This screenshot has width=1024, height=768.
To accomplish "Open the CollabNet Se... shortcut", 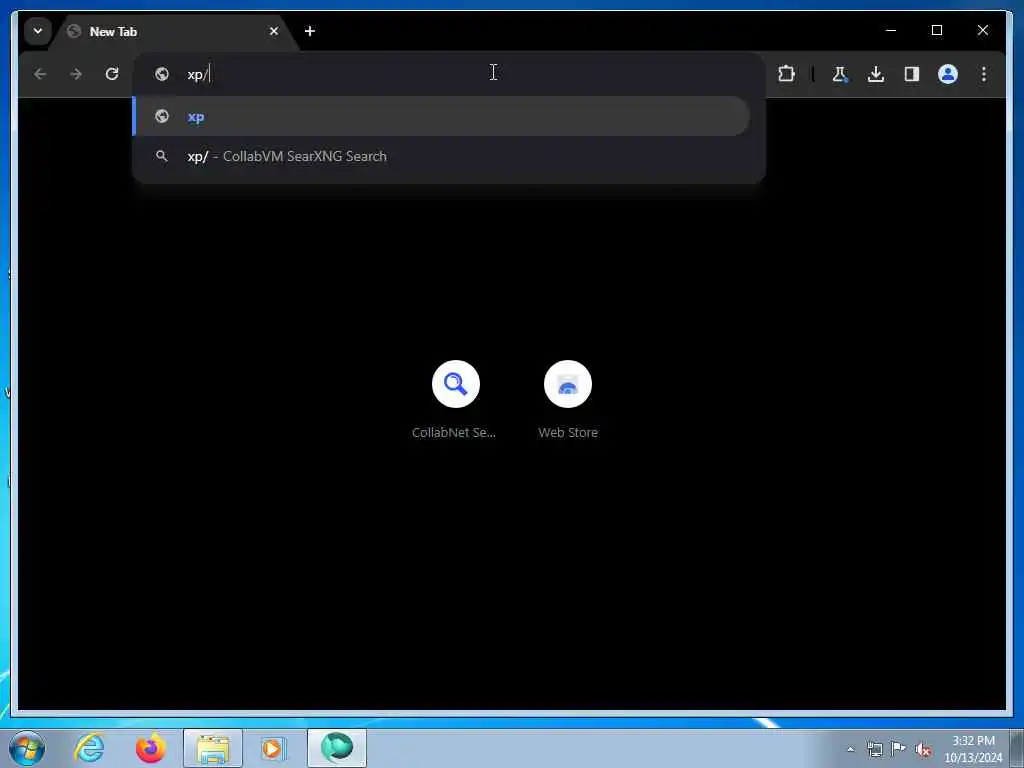I will coord(455,400).
